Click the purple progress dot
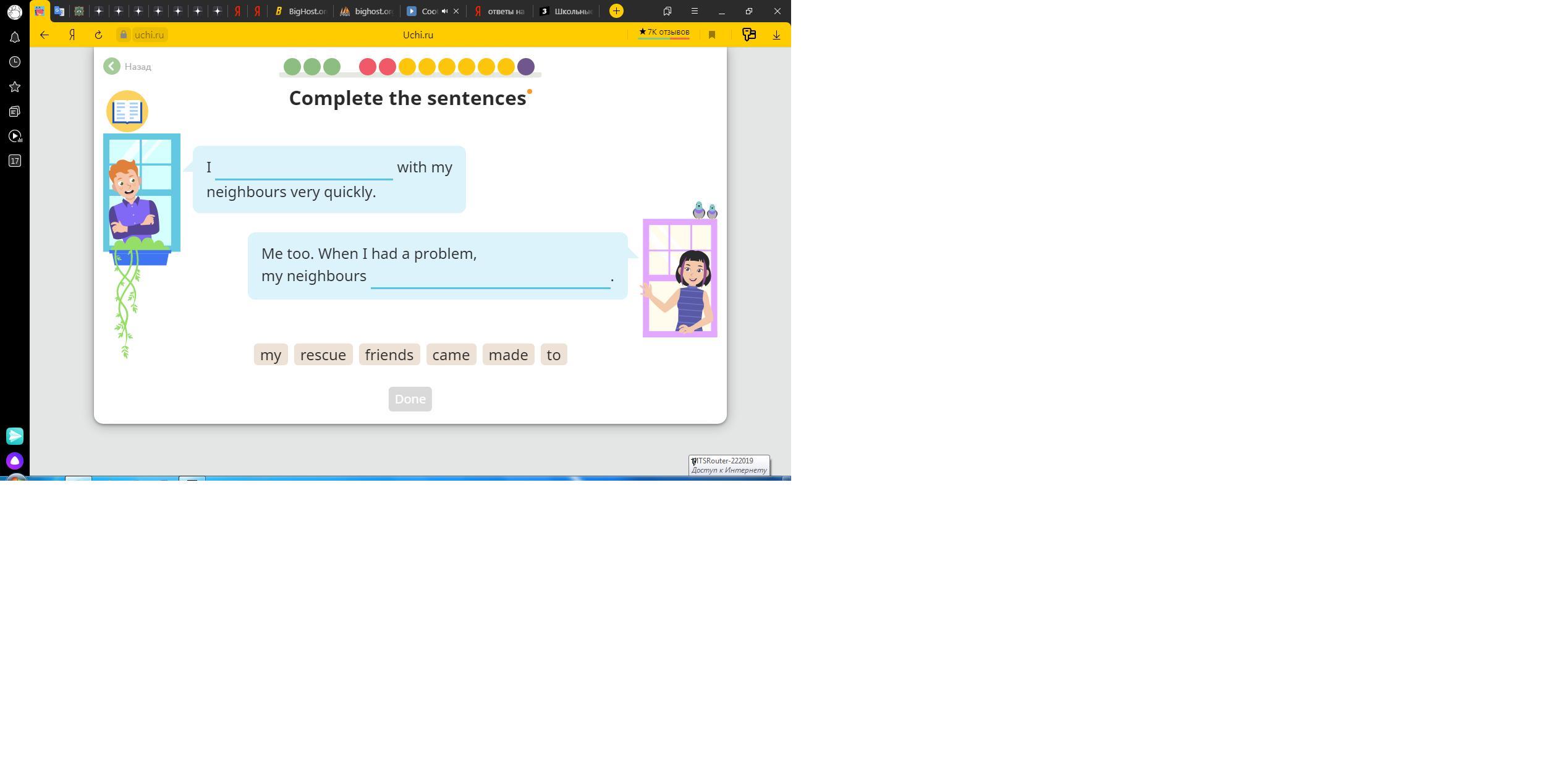This screenshot has width=1568, height=776. (526, 67)
